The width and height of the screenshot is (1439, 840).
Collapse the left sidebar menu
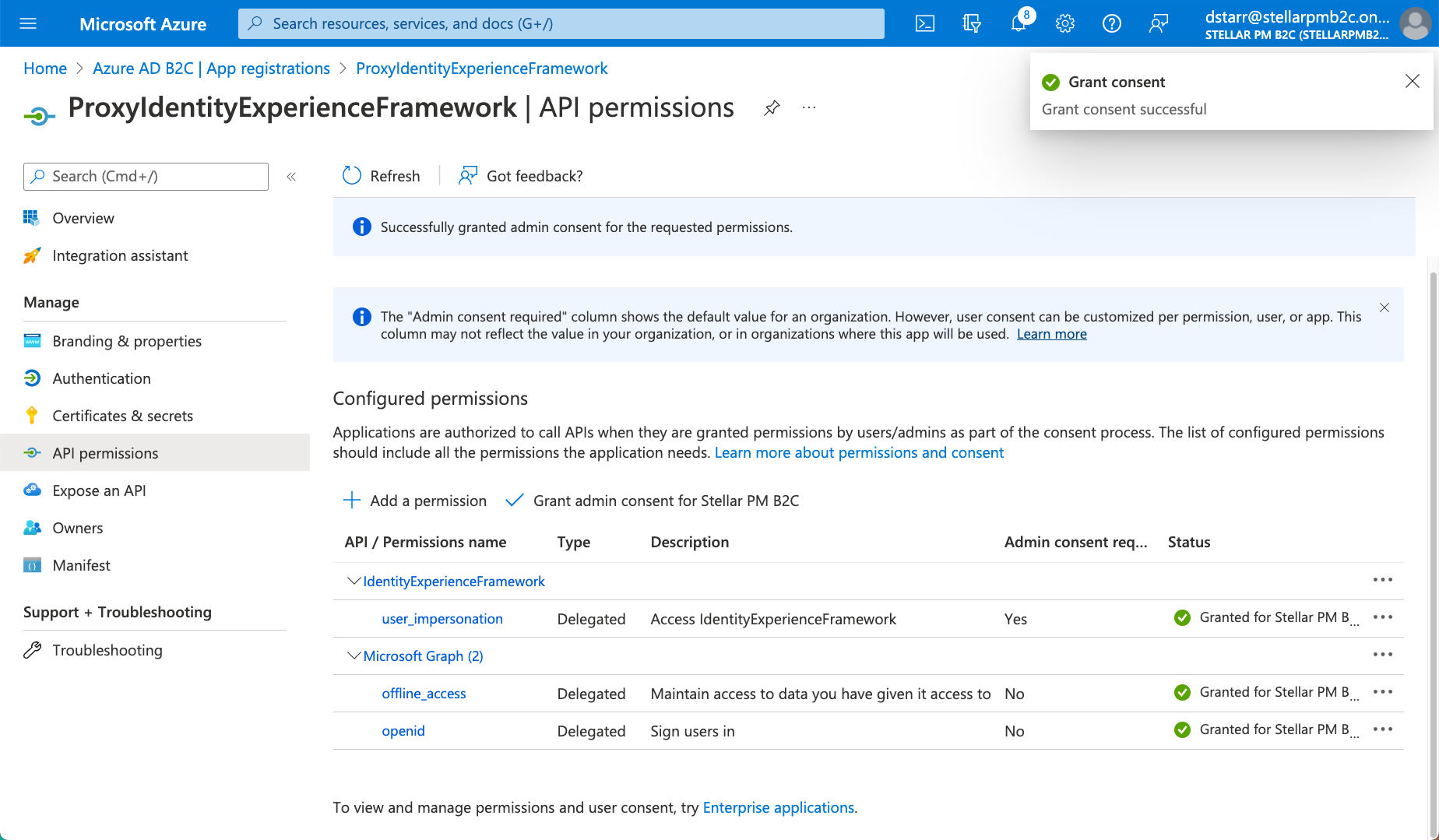coord(291,177)
